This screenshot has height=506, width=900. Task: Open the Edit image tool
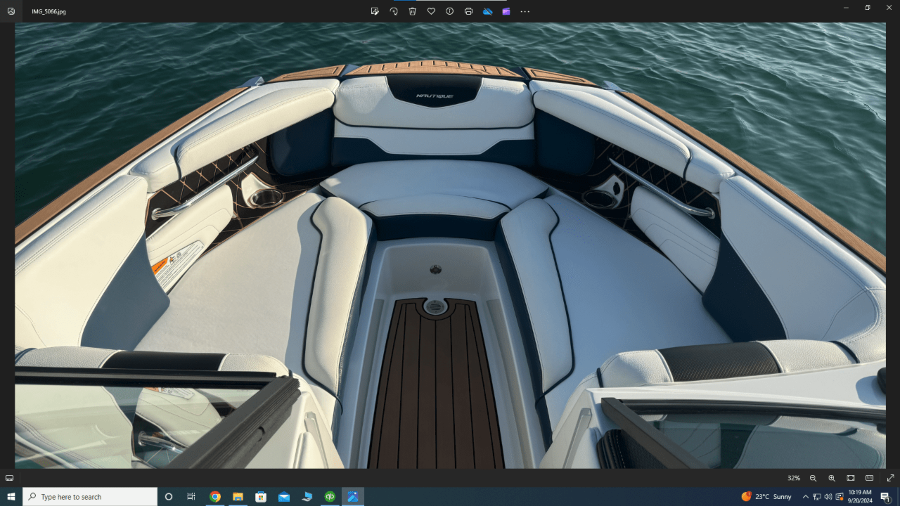[375, 11]
